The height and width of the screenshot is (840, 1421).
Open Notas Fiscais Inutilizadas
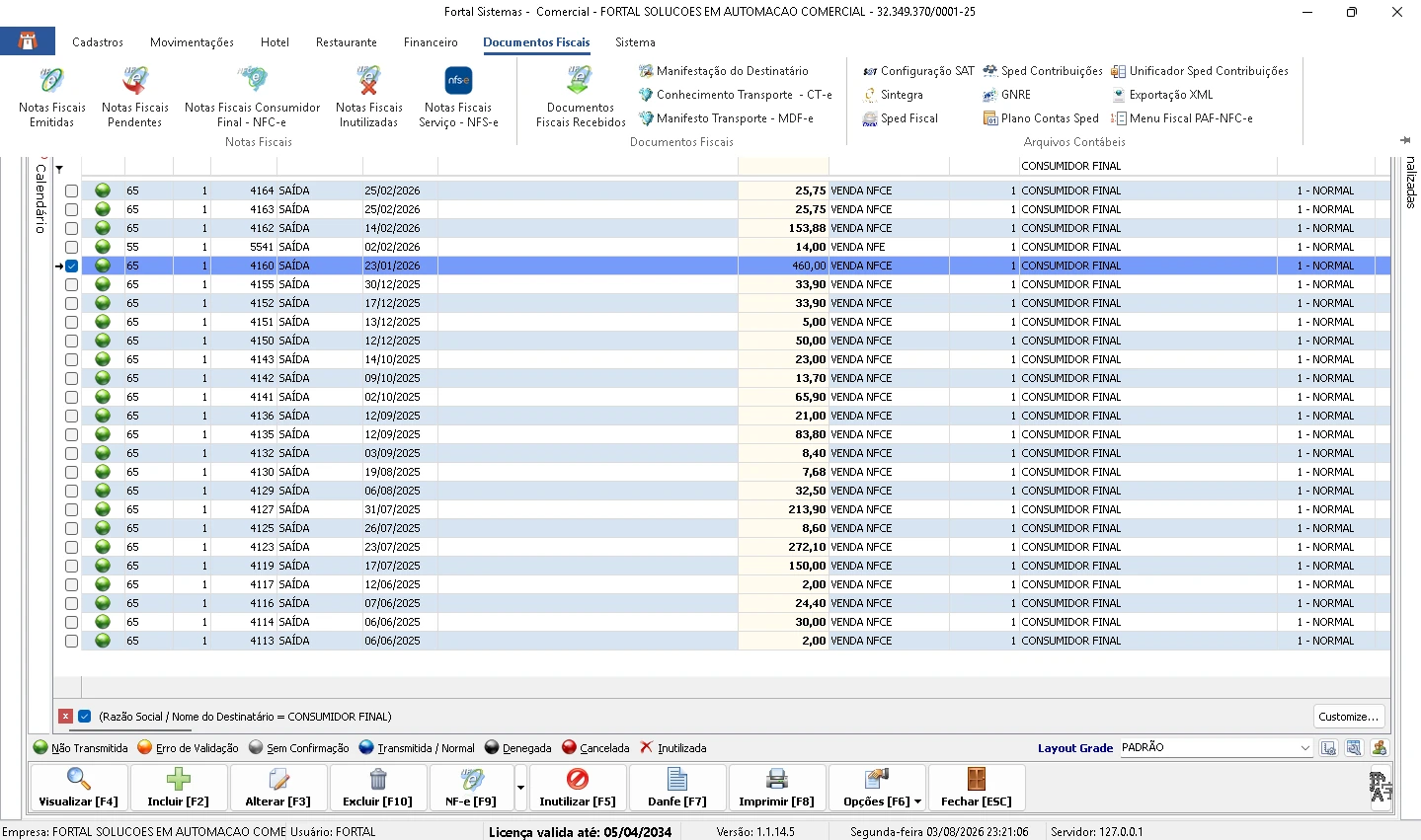click(369, 97)
